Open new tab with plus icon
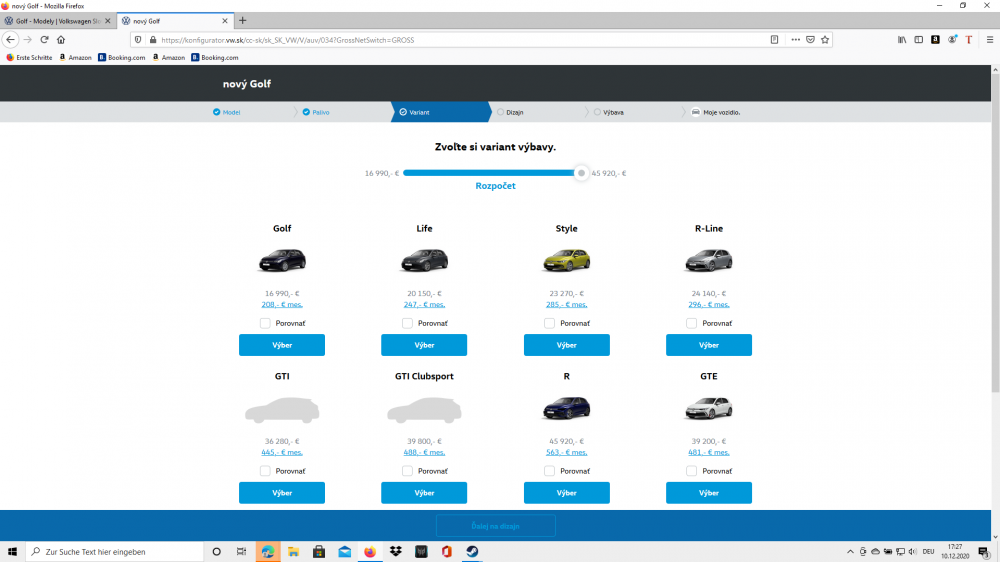Image resolution: width=1000 pixels, height=562 pixels. click(242, 20)
